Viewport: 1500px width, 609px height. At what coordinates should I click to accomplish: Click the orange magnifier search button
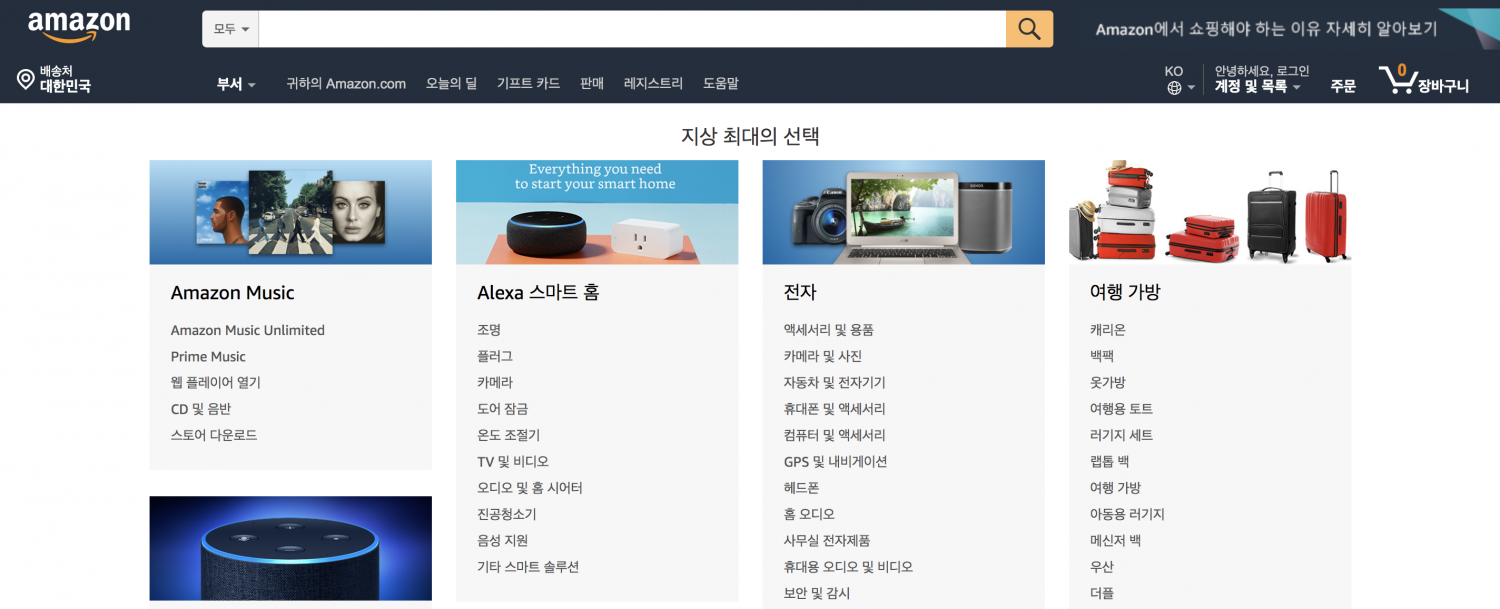[1029, 29]
